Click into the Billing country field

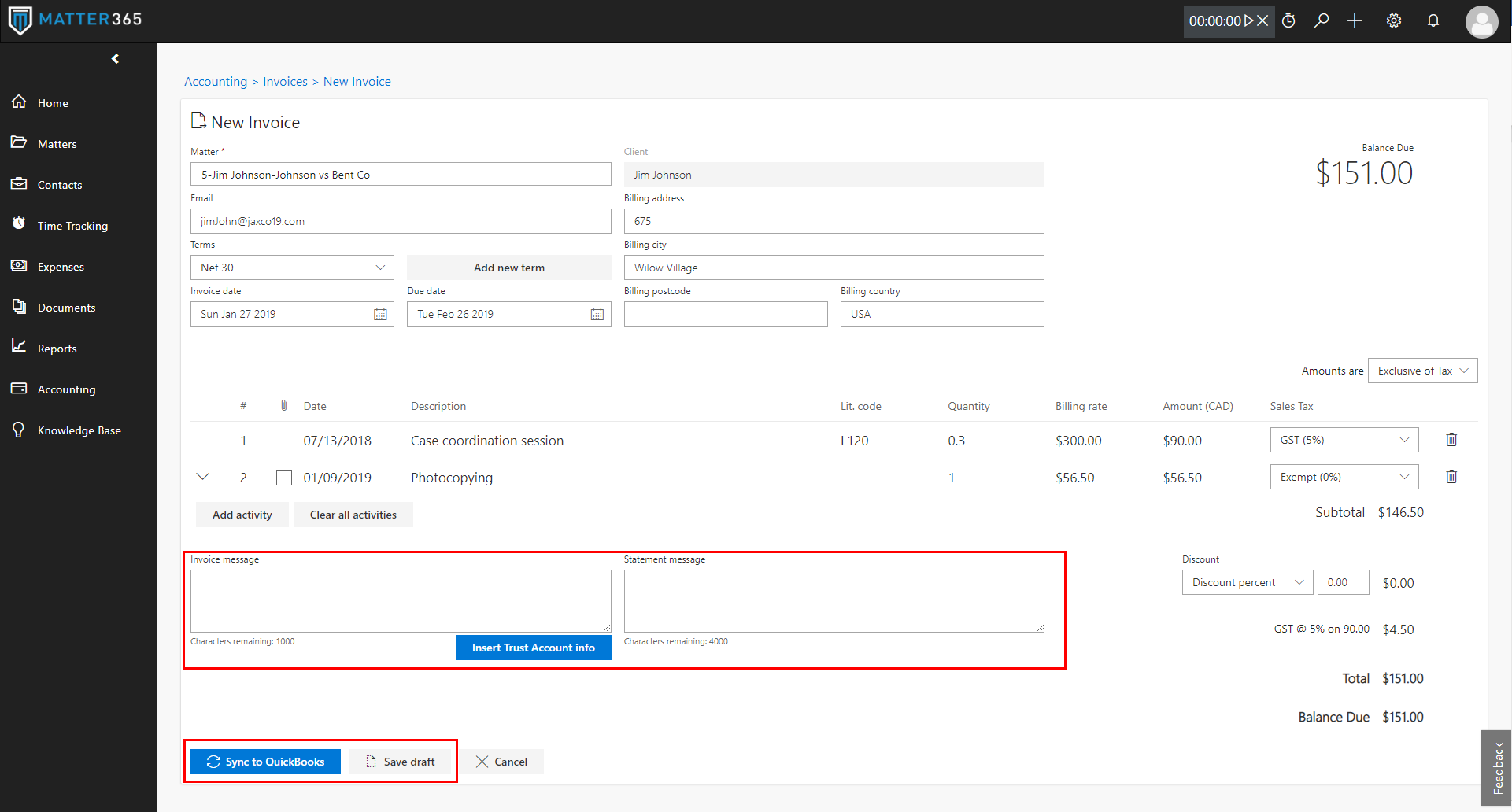pos(942,314)
